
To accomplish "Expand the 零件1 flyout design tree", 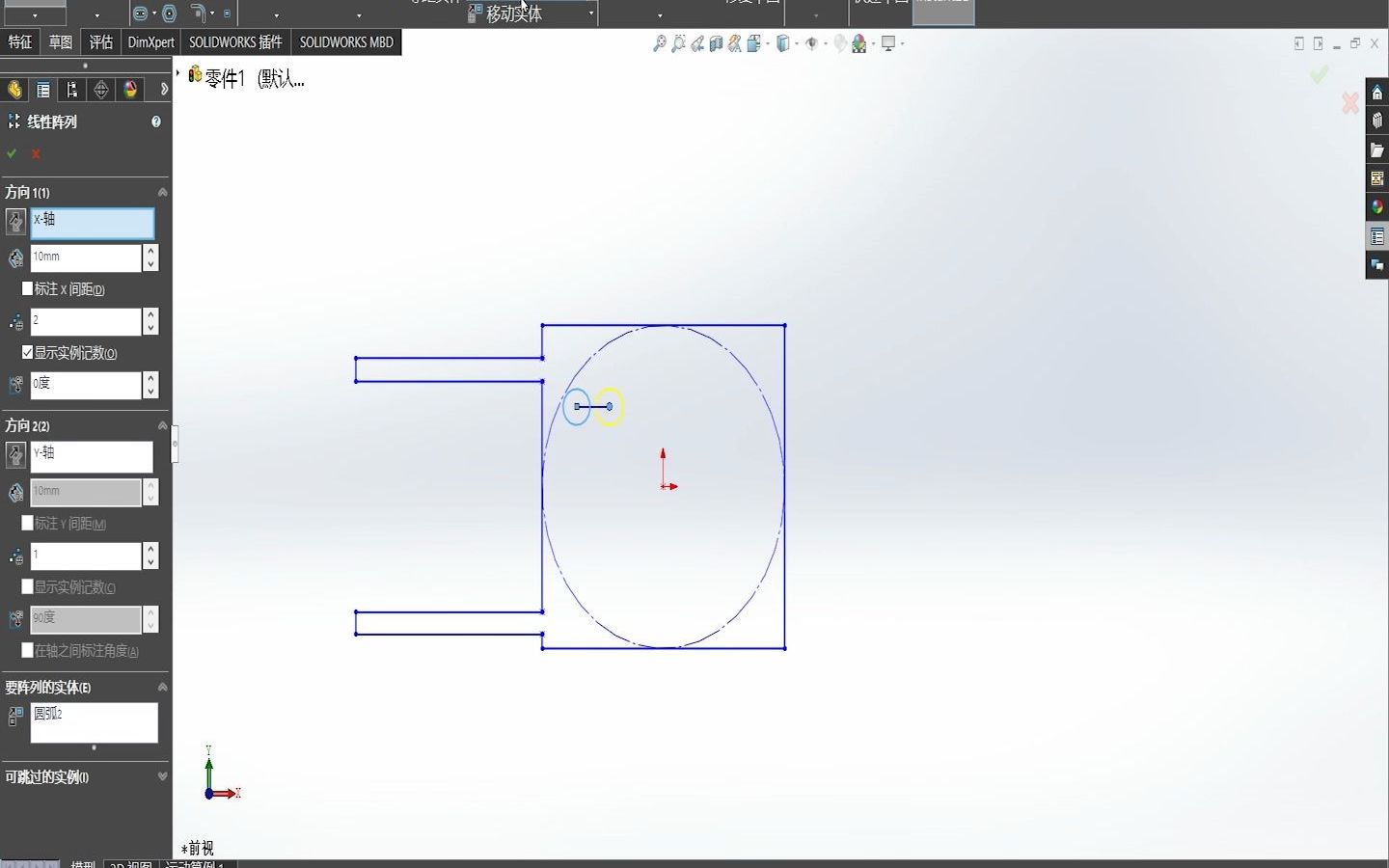I will click(x=178, y=73).
